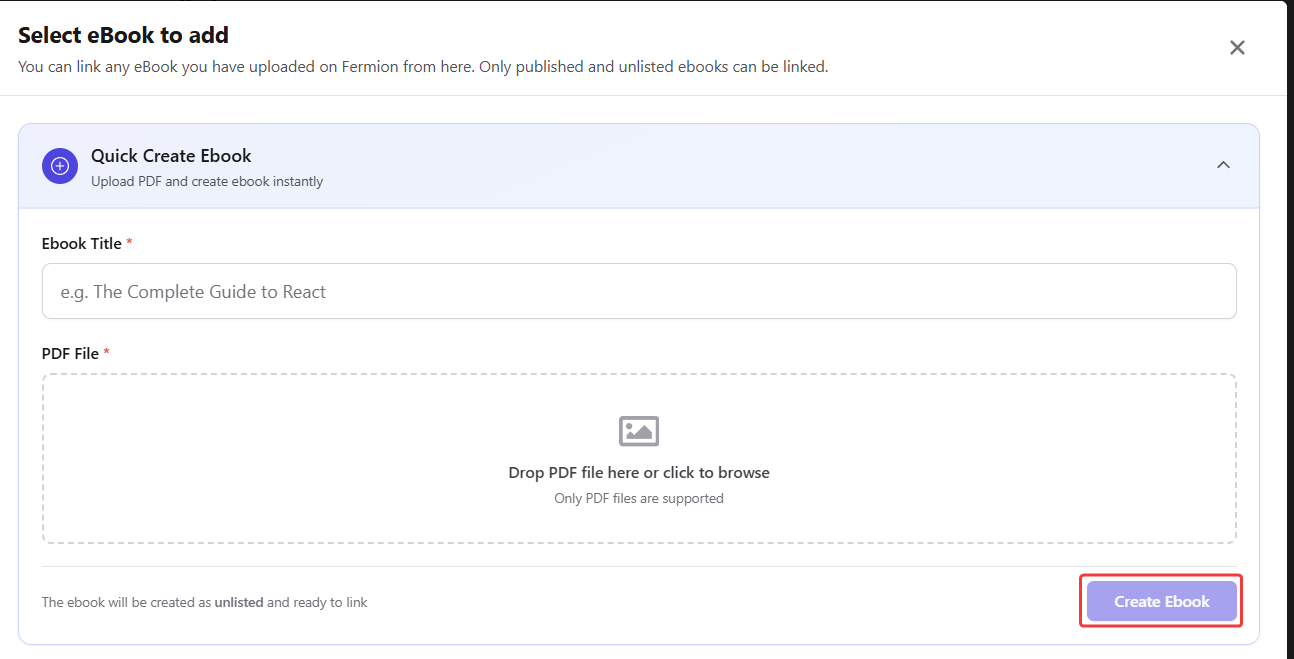Click the plus circle Quick Create icon

(59, 166)
